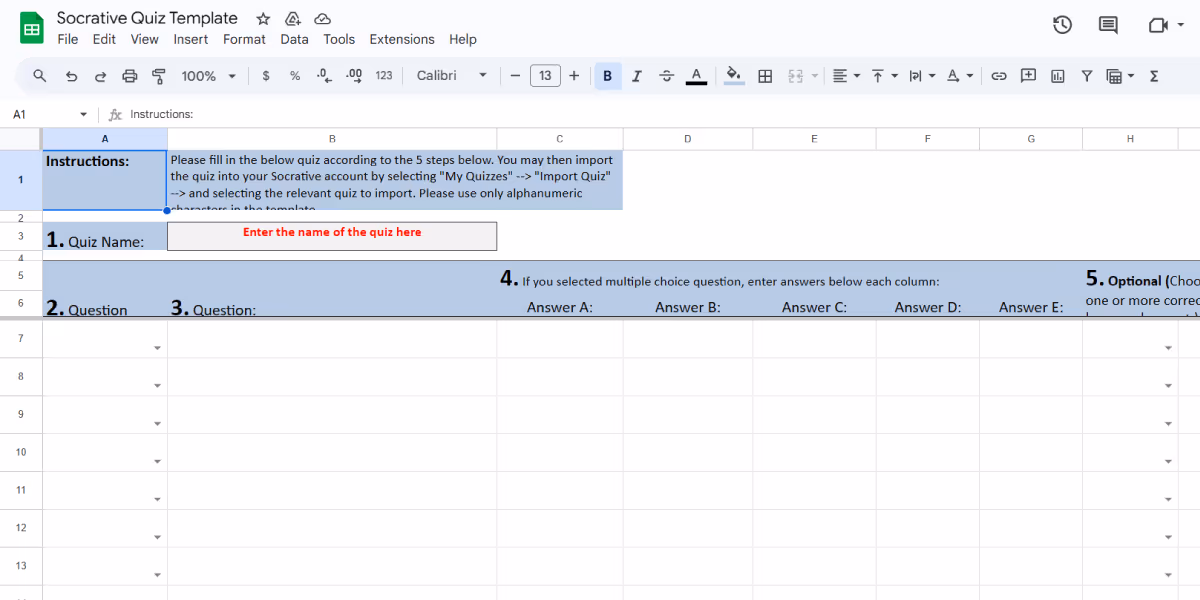Viewport: 1200px width, 600px height.
Task: Click the name box showing A1
Action: point(40,114)
